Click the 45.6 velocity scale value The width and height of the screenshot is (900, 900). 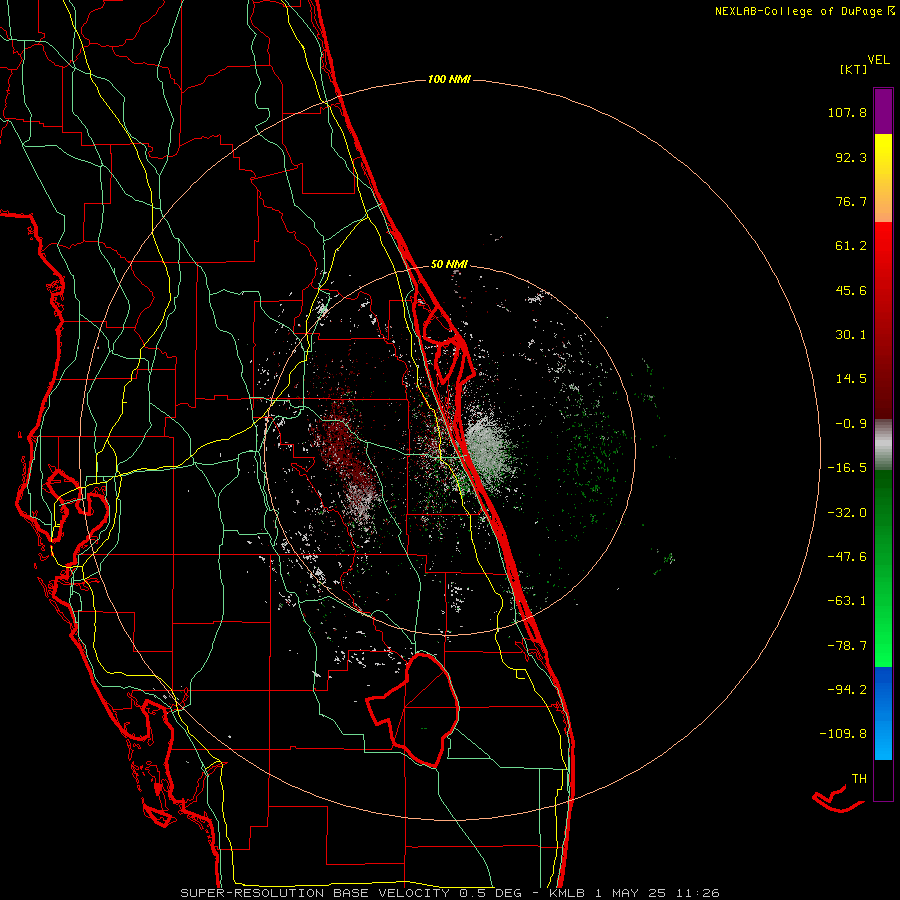click(x=851, y=290)
